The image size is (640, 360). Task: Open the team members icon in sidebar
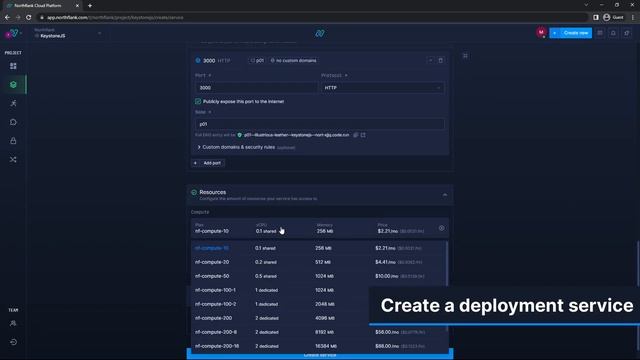(x=13, y=323)
